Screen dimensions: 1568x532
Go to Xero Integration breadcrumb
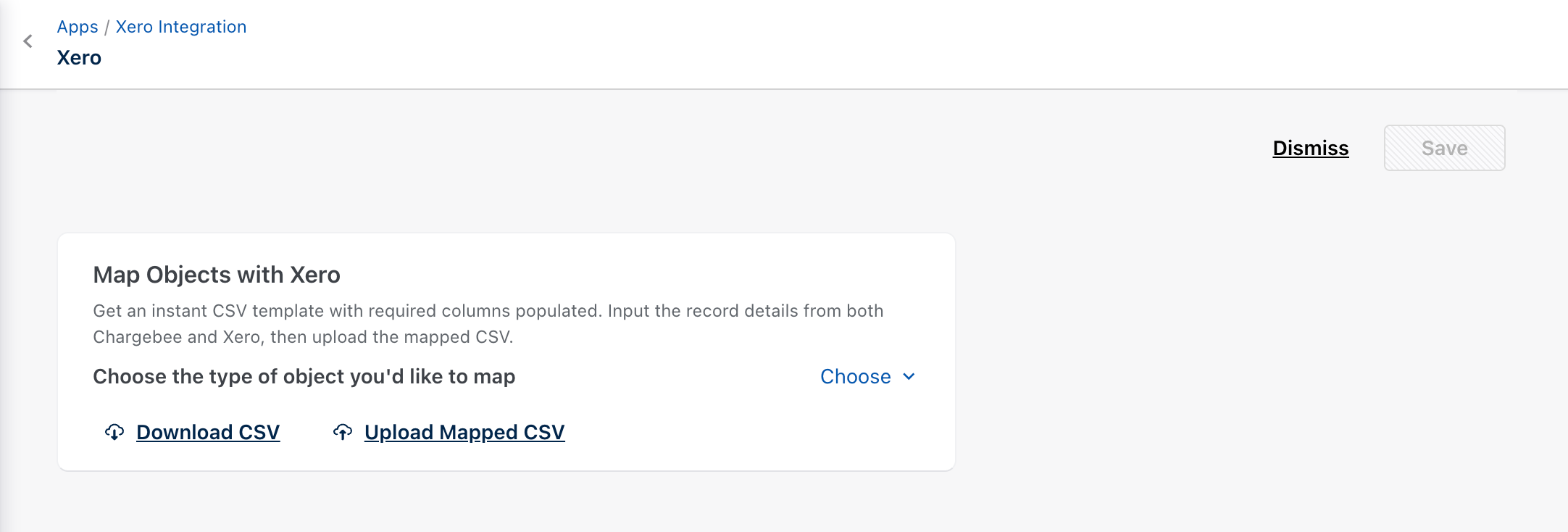pos(181,27)
